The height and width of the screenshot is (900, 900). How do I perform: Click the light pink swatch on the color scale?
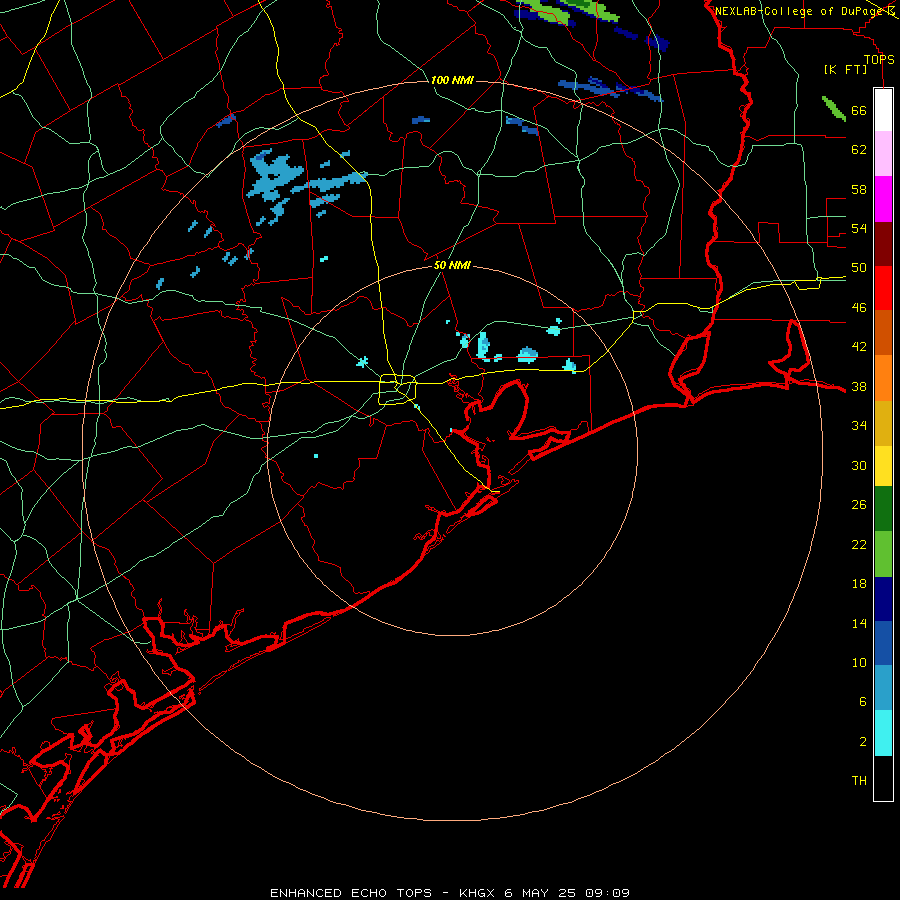click(883, 153)
